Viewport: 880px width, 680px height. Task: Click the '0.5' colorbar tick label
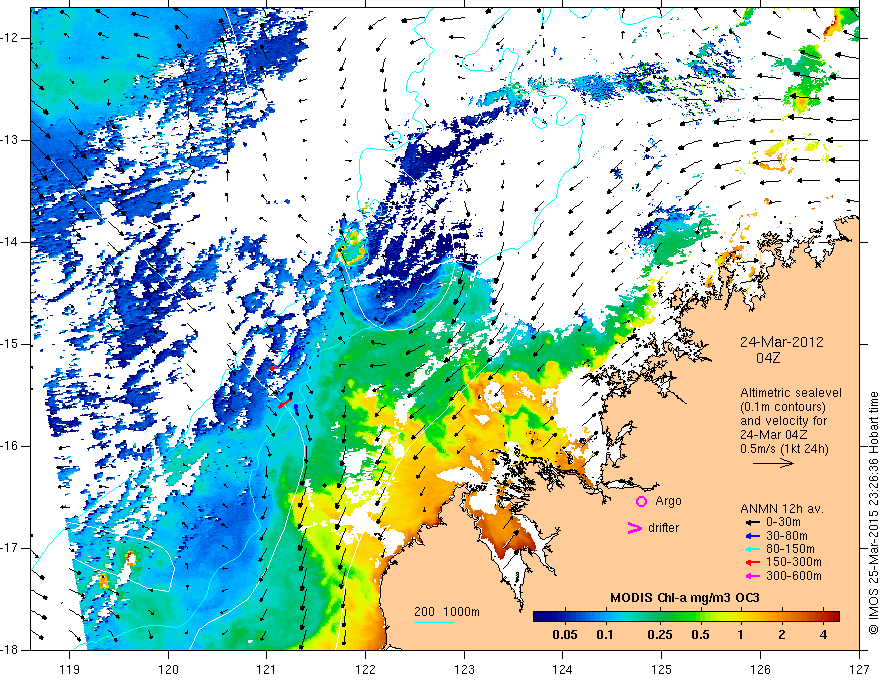click(x=700, y=635)
